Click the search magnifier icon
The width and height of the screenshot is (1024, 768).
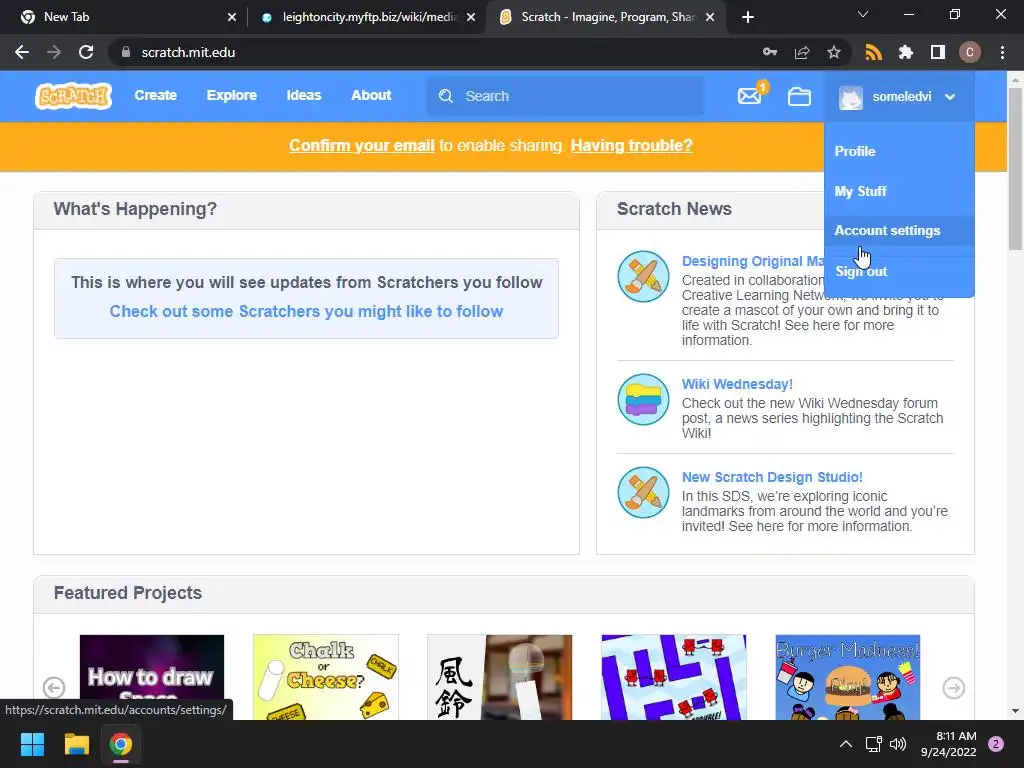pyautogui.click(x=446, y=96)
